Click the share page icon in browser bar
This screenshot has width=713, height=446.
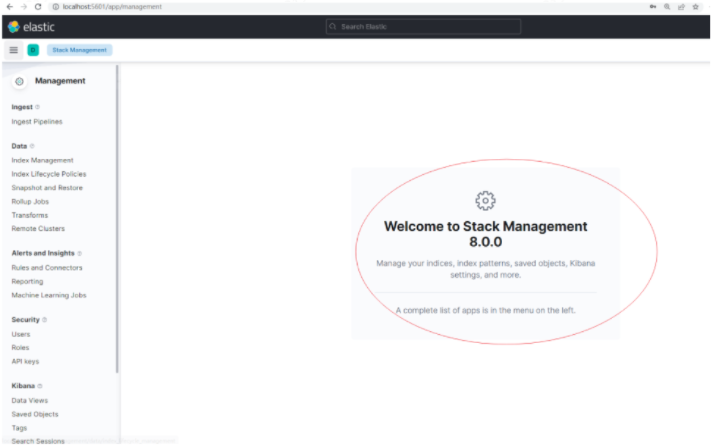tap(681, 7)
